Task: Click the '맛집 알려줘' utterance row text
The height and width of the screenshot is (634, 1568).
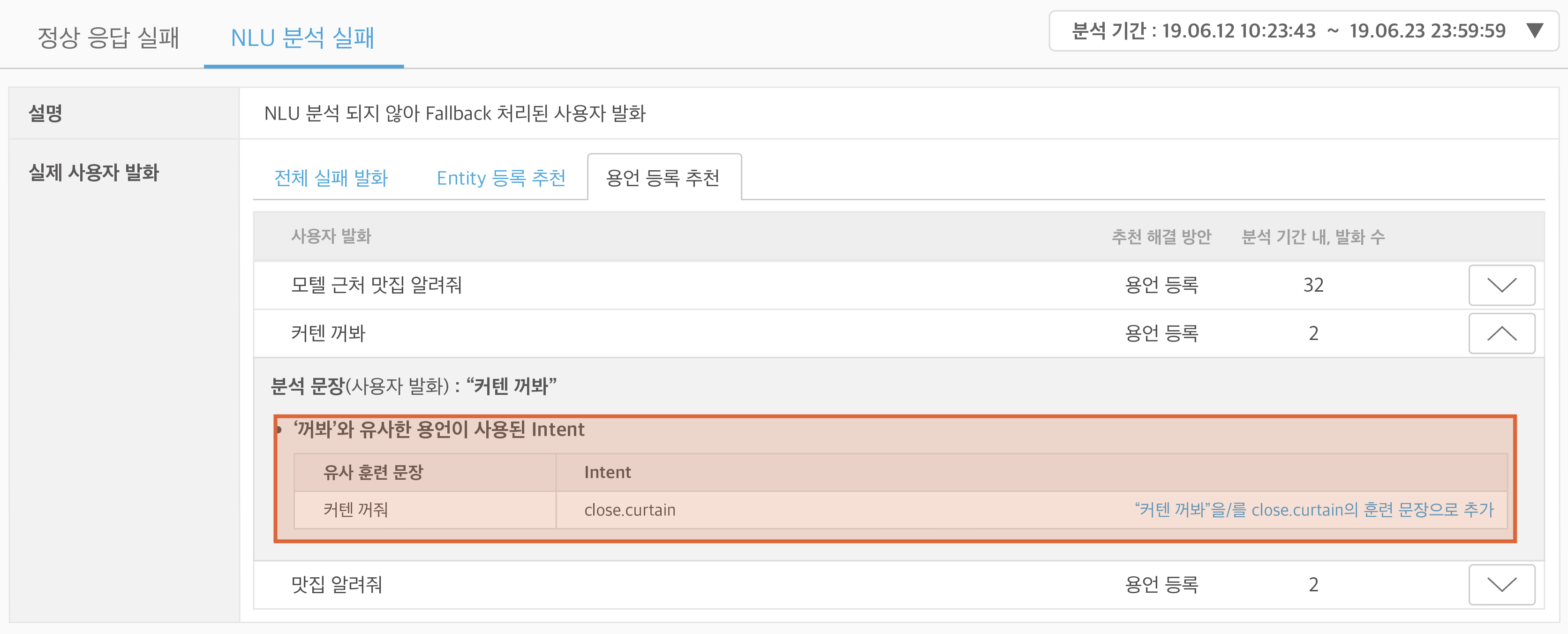Action: tap(337, 585)
